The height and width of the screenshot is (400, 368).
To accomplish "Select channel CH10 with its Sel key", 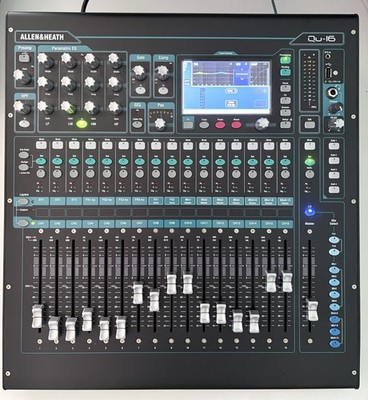I will [x=188, y=162].
